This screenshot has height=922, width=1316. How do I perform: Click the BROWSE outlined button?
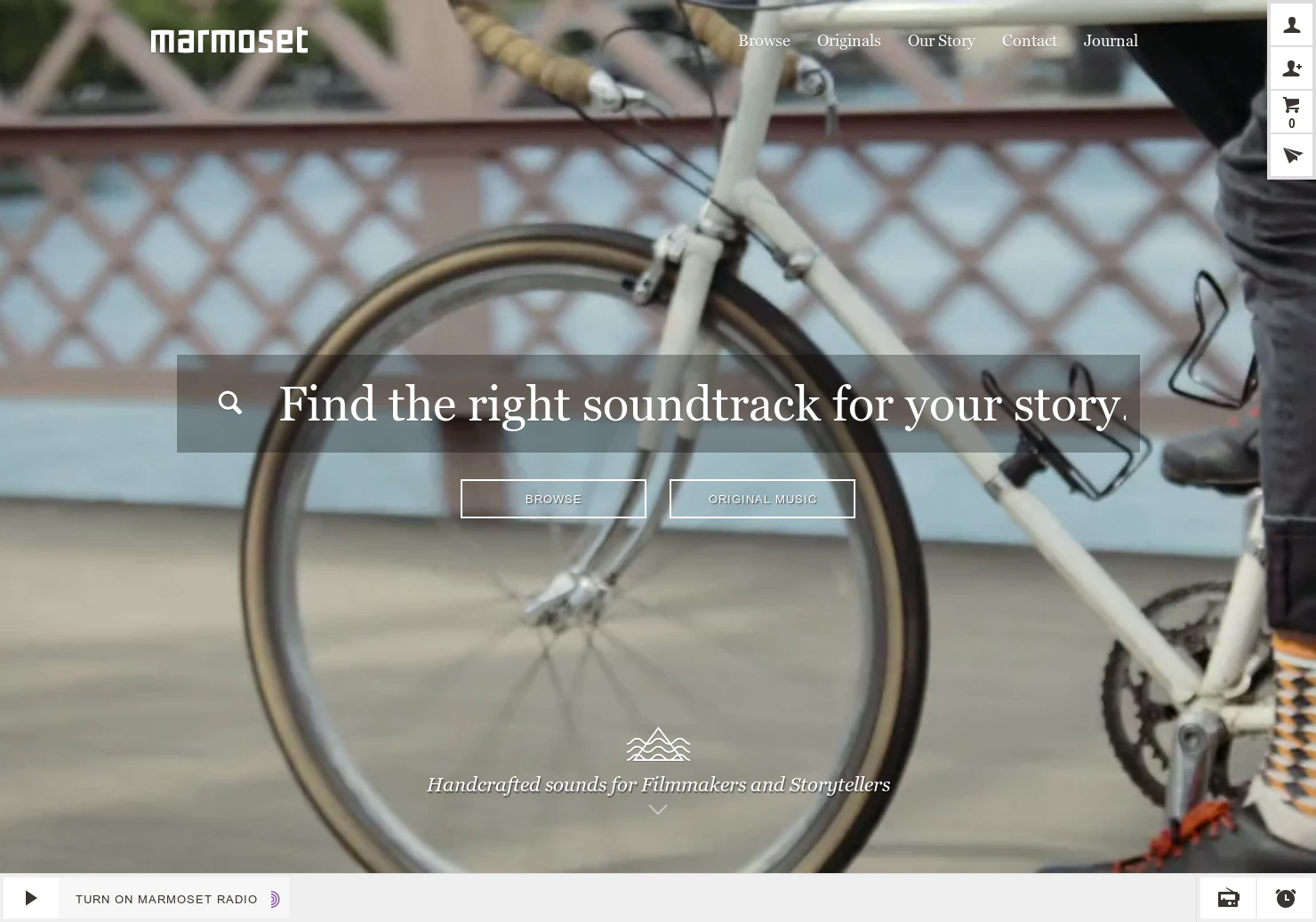click(x=553, y=499)
